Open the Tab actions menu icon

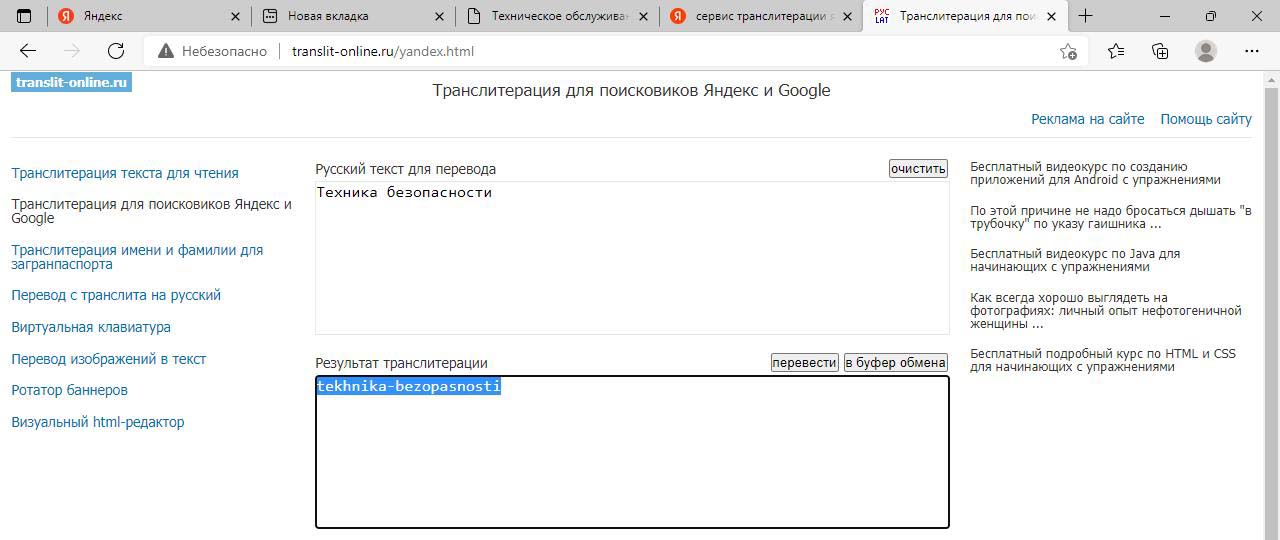pos(24,16)
